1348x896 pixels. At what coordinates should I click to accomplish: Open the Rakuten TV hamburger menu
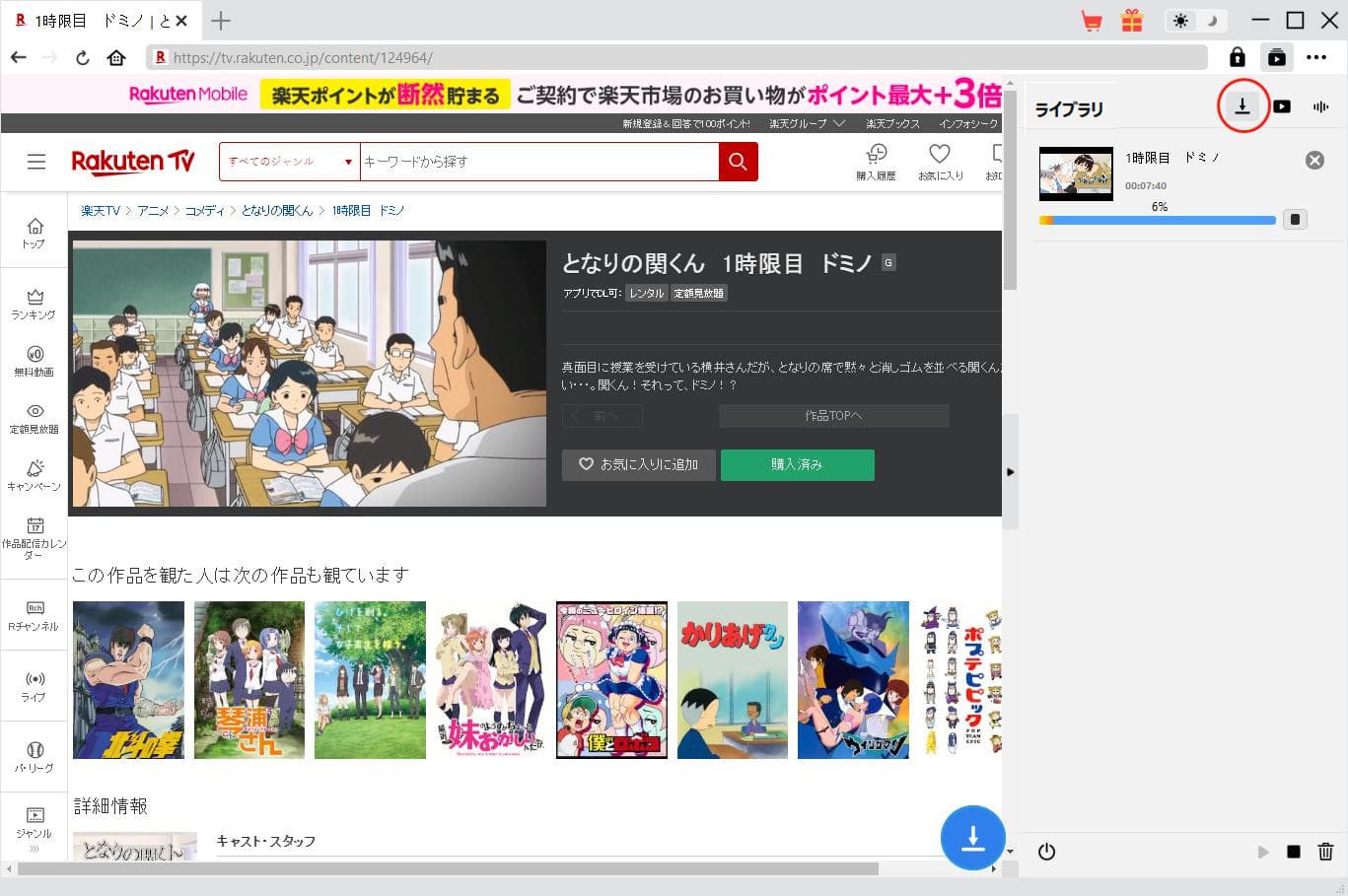click(36, 162)
